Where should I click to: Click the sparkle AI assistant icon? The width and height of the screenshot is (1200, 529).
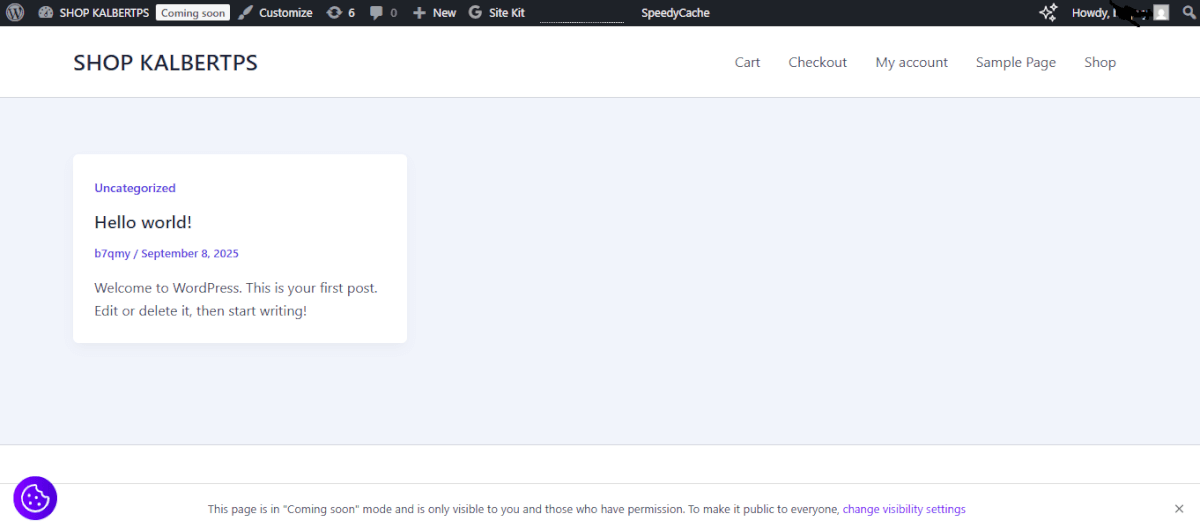click(x=1048, y=13)
